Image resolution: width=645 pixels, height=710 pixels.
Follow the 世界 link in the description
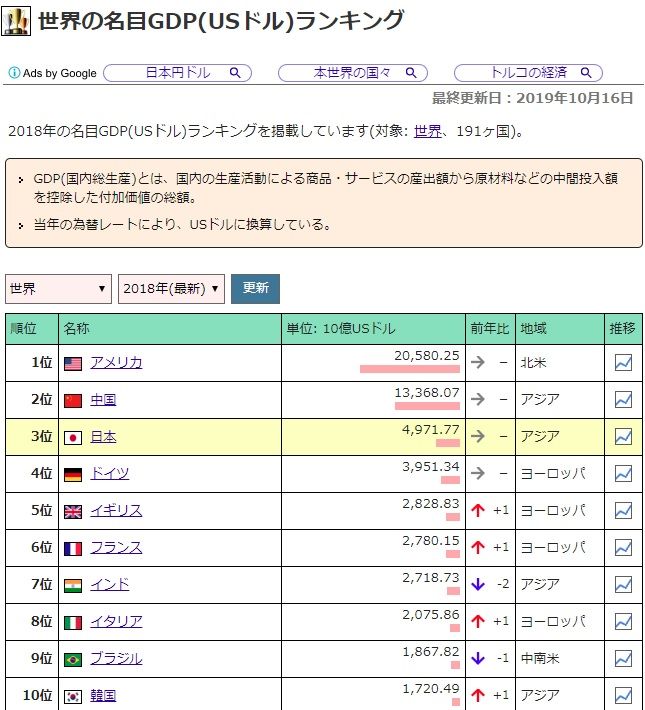(x=427, y=131)
